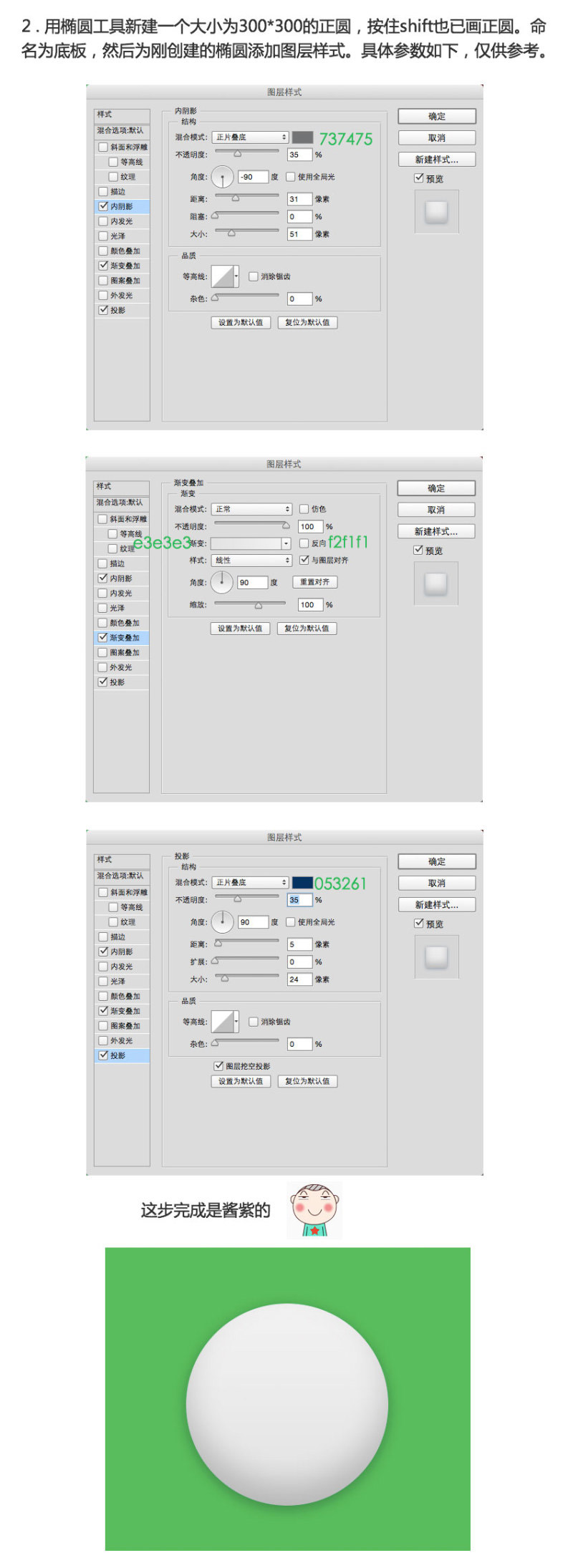Check 外发光 in the 投影 dialog style list
This screenshot has width=573, height=1568.
[x=103, y=1040]
